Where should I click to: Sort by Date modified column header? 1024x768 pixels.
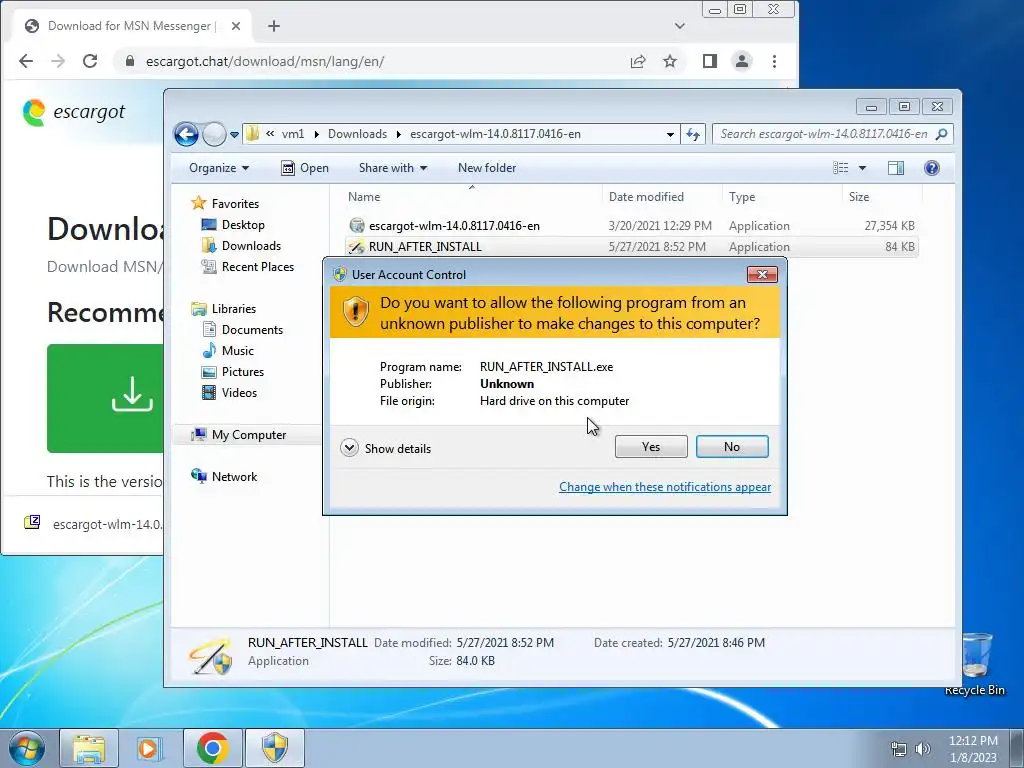(662, 197)
